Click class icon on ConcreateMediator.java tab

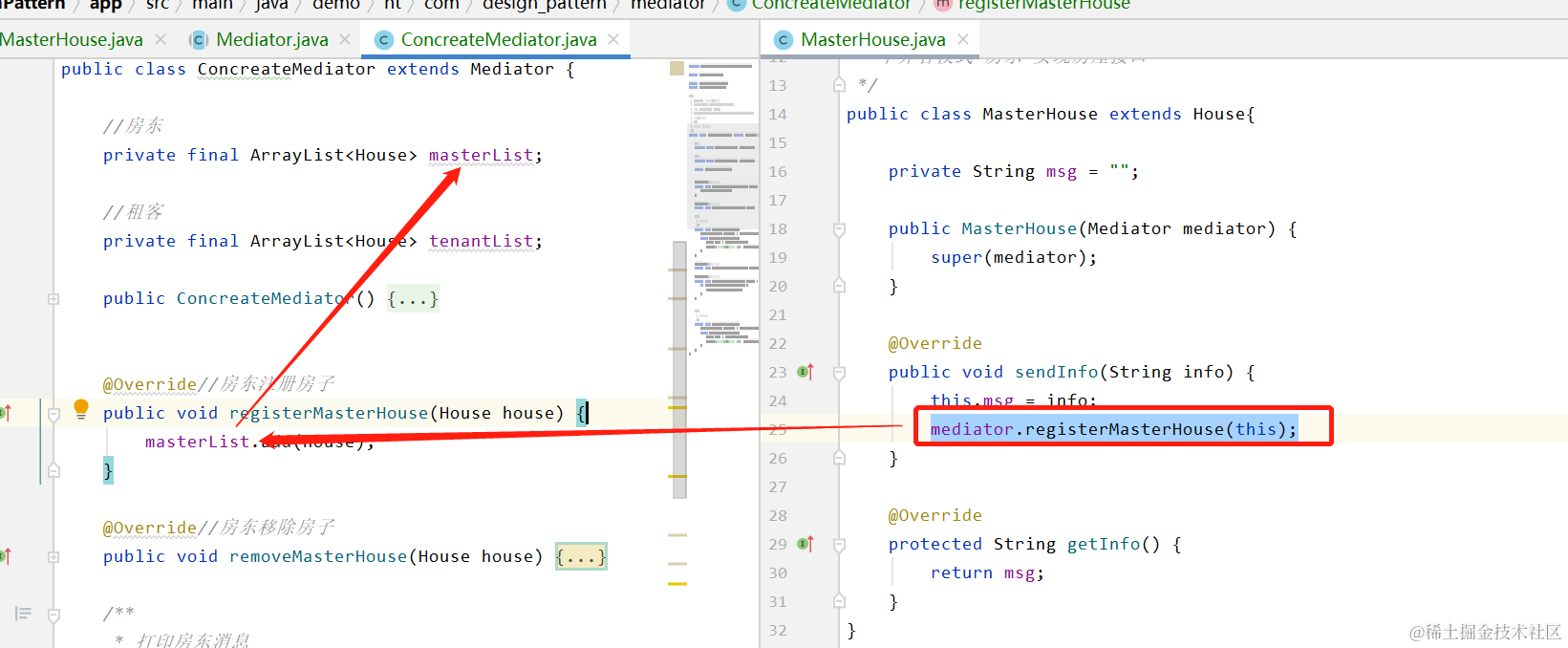pos(384,39)
